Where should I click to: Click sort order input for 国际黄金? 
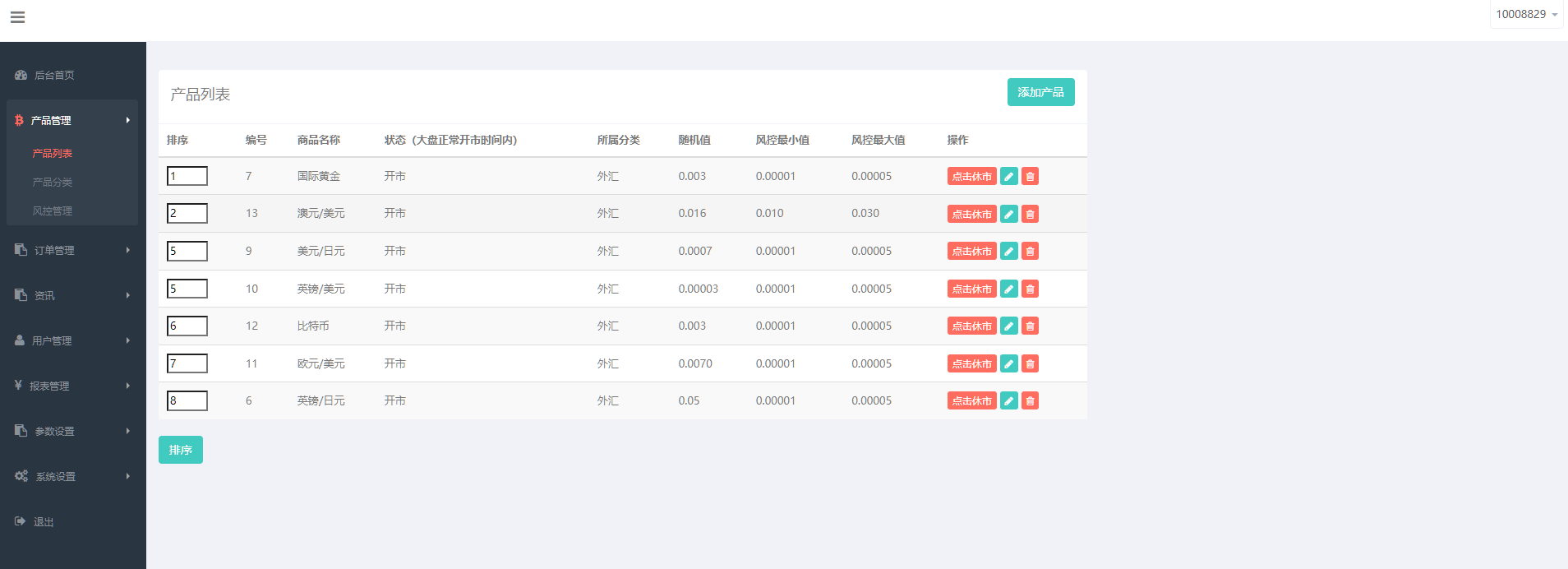click(187, 176)
